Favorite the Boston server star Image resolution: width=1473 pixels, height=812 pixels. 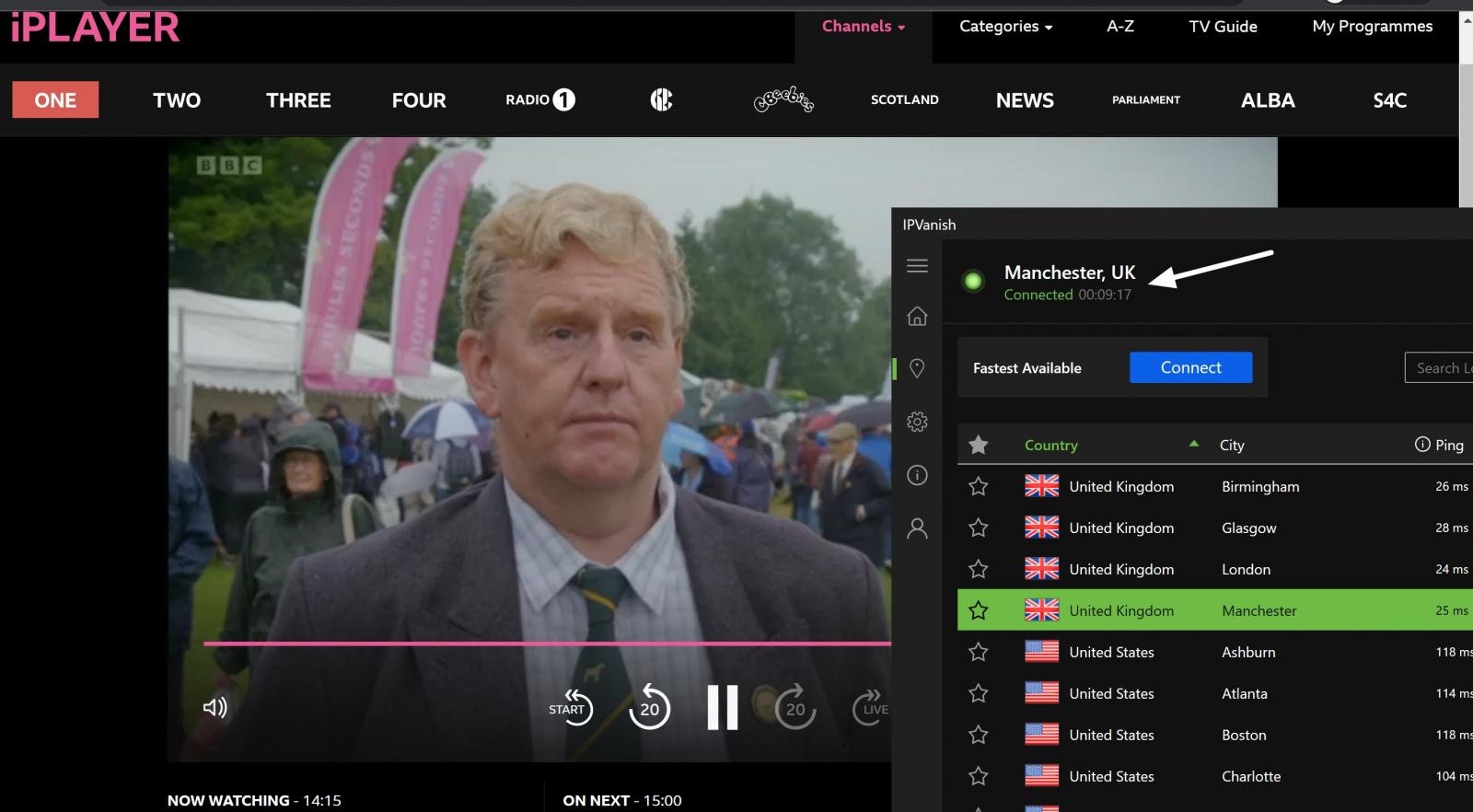tap(979, 735)
